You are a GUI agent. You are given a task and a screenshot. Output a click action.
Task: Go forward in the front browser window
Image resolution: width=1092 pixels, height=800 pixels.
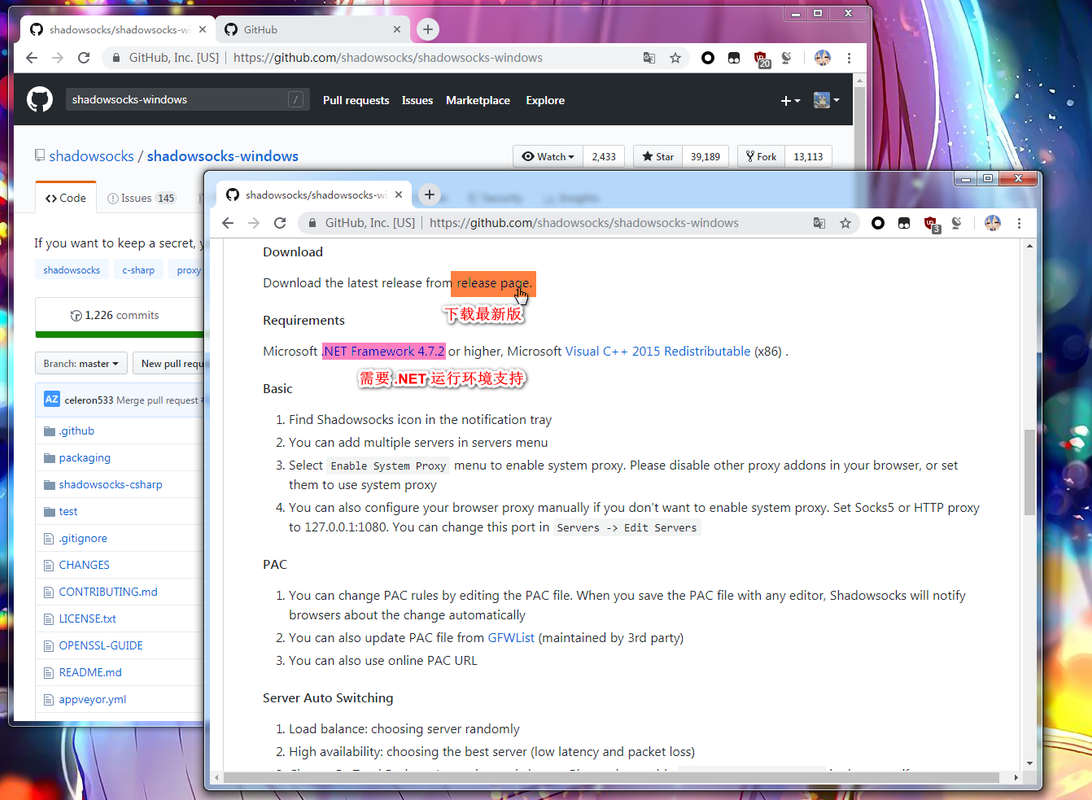[254, 223]
